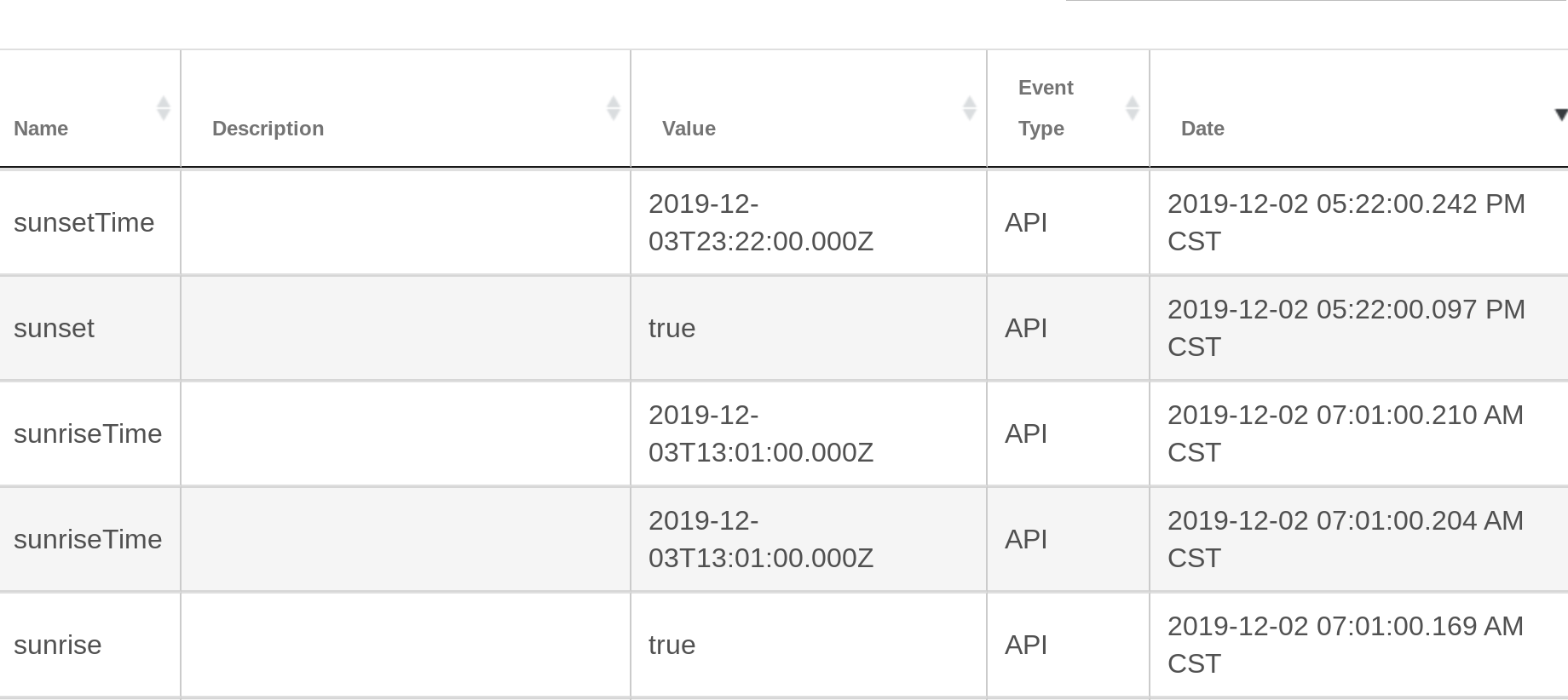Click the date 07:01:00.169 AM CST
Screen dimensions: 1568x700
1346,645
